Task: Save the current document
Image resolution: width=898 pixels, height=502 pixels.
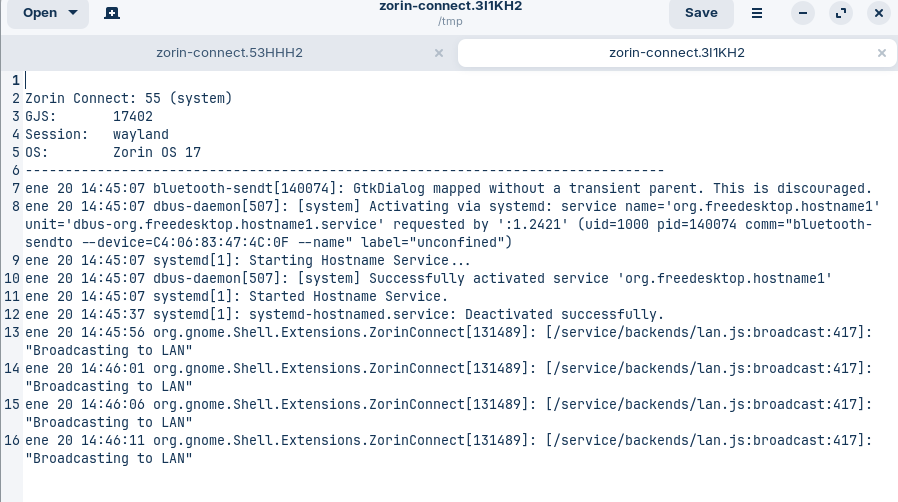Action: coord(701,13)
